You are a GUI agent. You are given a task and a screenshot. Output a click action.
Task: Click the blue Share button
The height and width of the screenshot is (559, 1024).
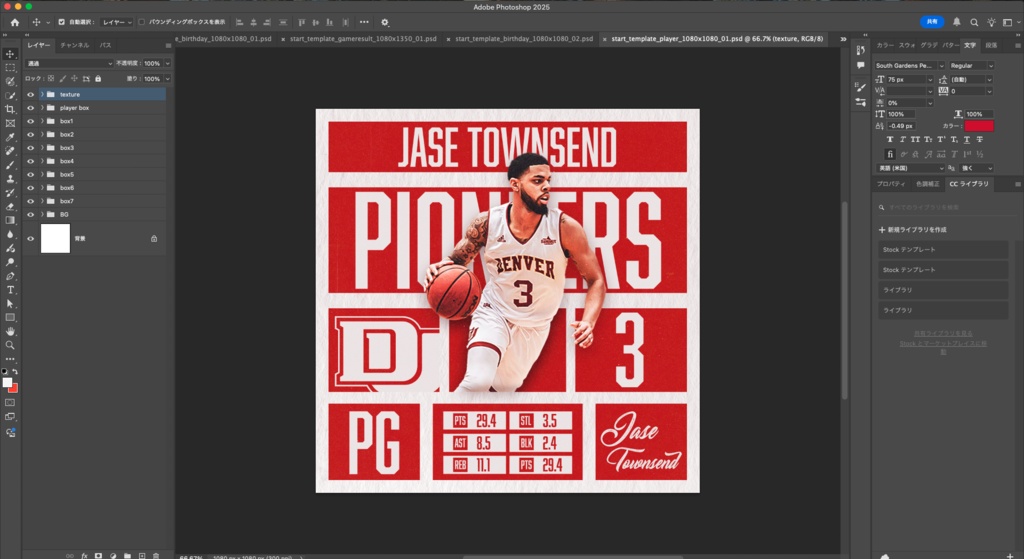[x=932, y=22]
